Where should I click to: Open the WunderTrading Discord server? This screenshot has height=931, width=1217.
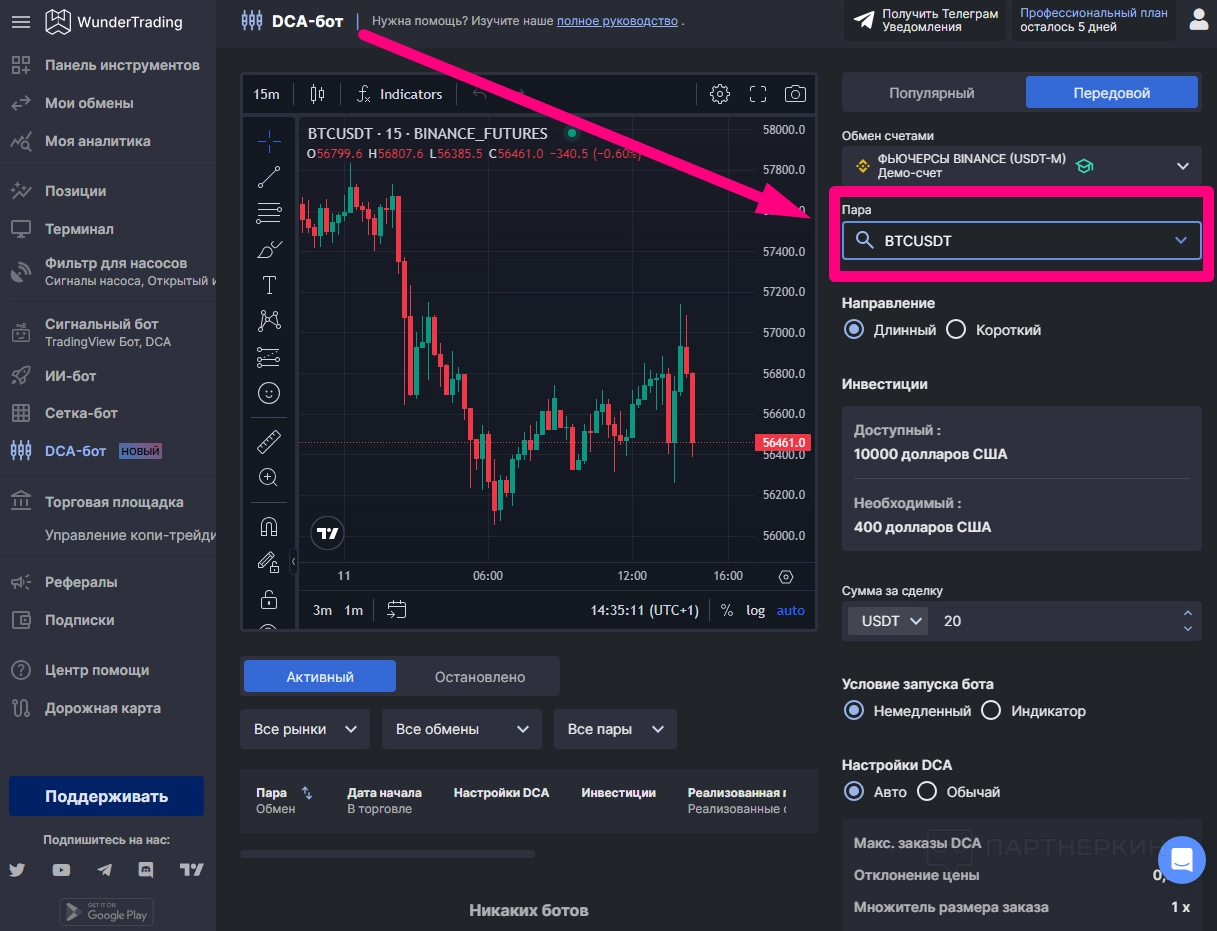click(147, 870)
